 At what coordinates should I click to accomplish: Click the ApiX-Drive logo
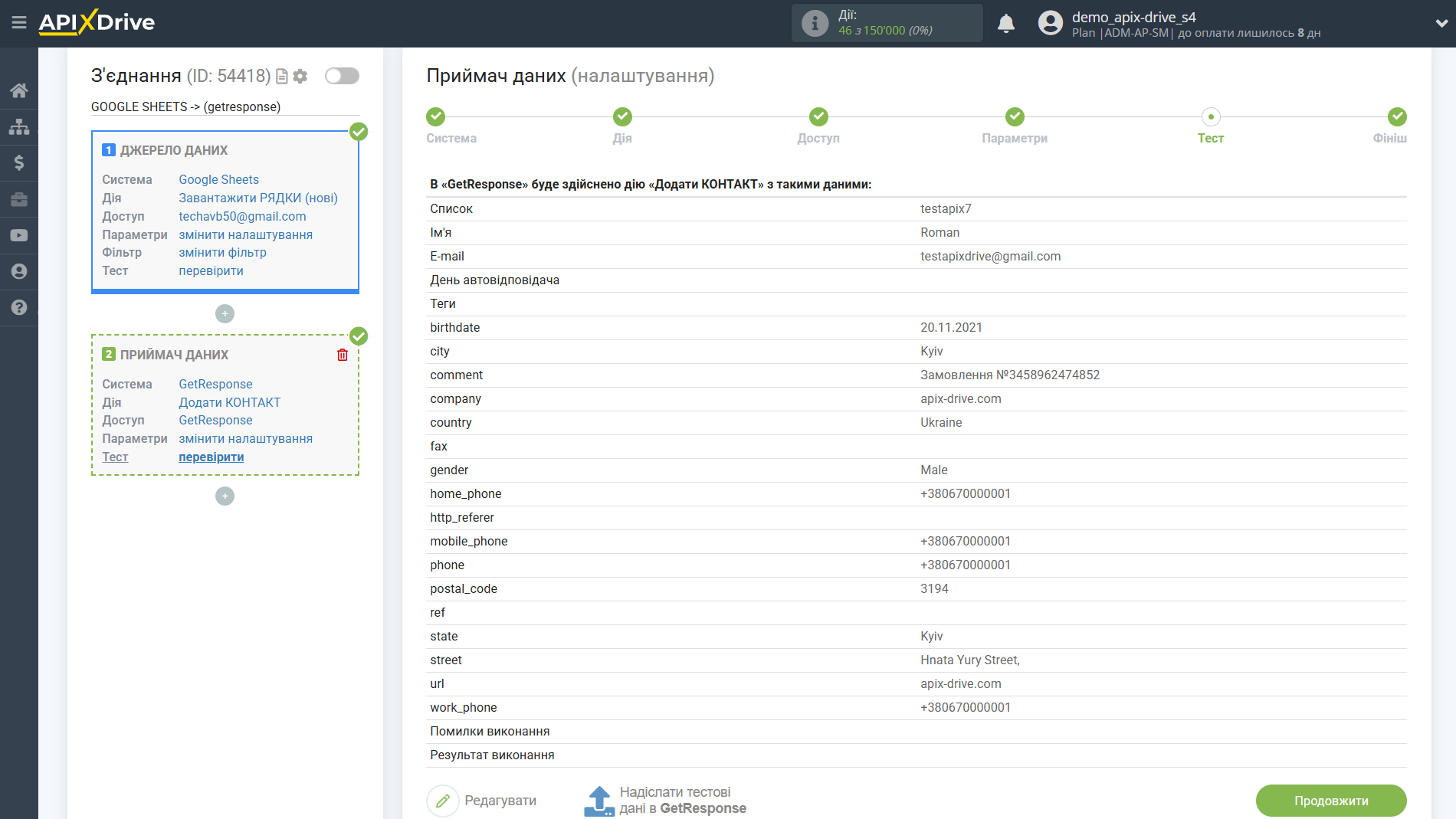point(97,22)
